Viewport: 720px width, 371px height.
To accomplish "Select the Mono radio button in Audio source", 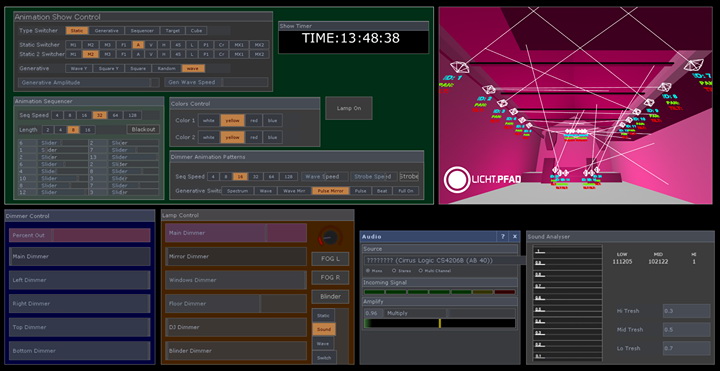I will pyautogui.click(x=368, y=270).
